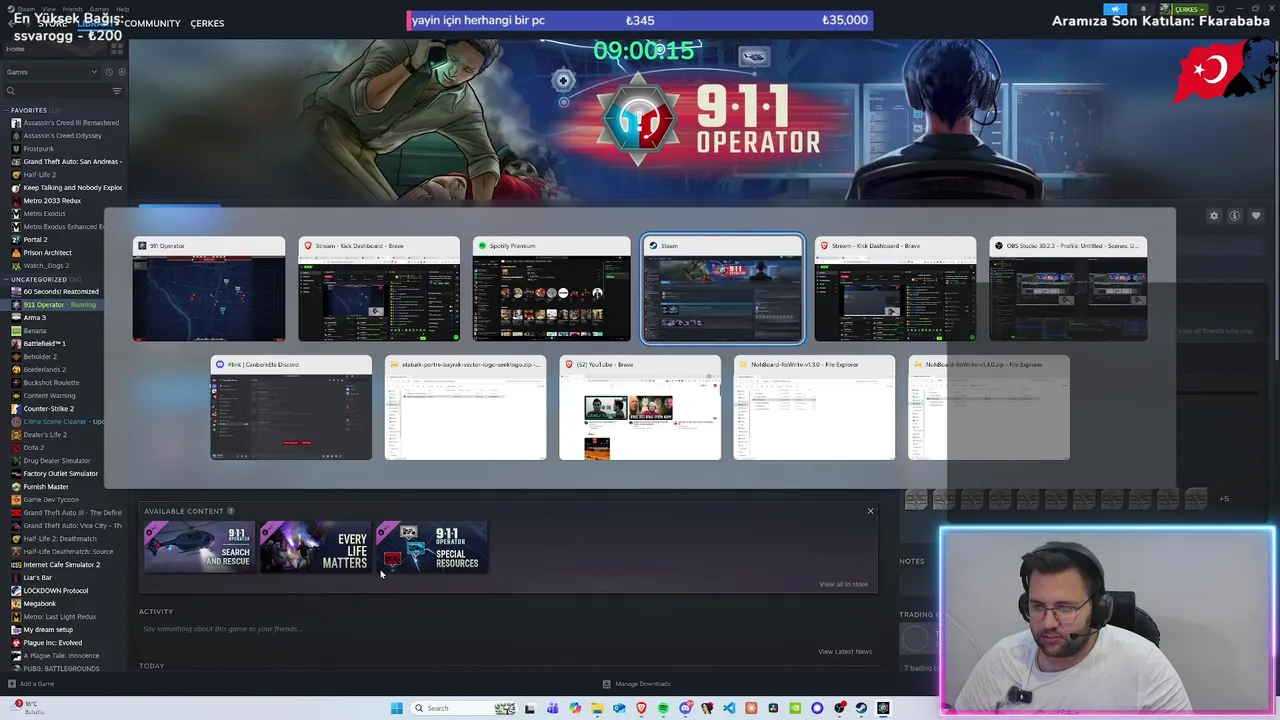This screenshot has height=720, width=1280.
Task: Open Special Resources DLC thumbnail
Action: pyautogui.click(x=432, y=548)
